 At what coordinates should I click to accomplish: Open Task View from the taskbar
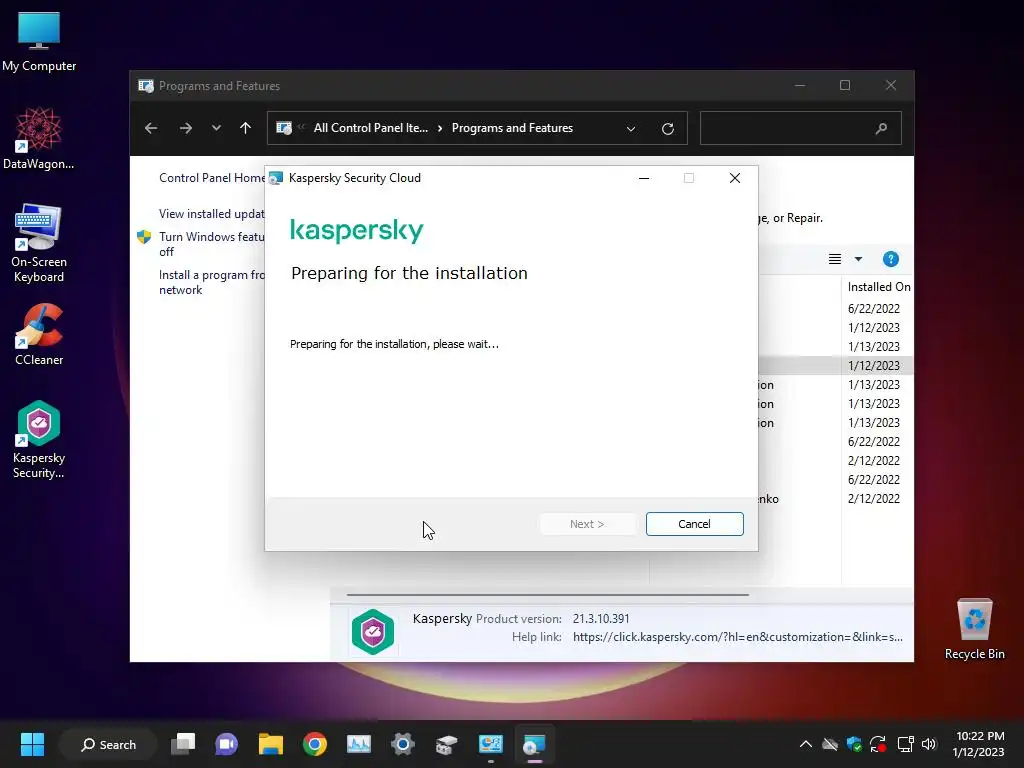pos(183,744)
